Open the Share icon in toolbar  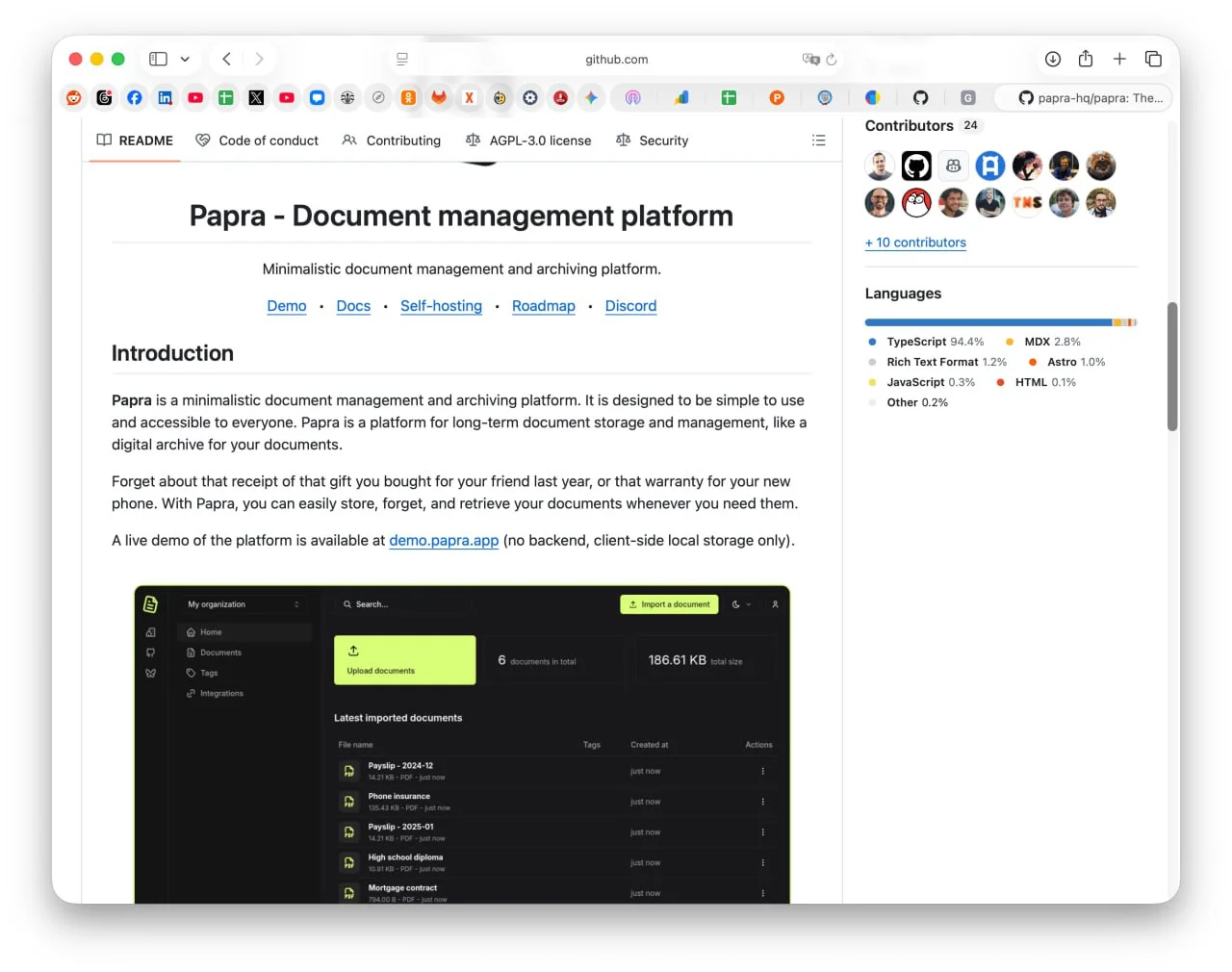(1086, 59)
